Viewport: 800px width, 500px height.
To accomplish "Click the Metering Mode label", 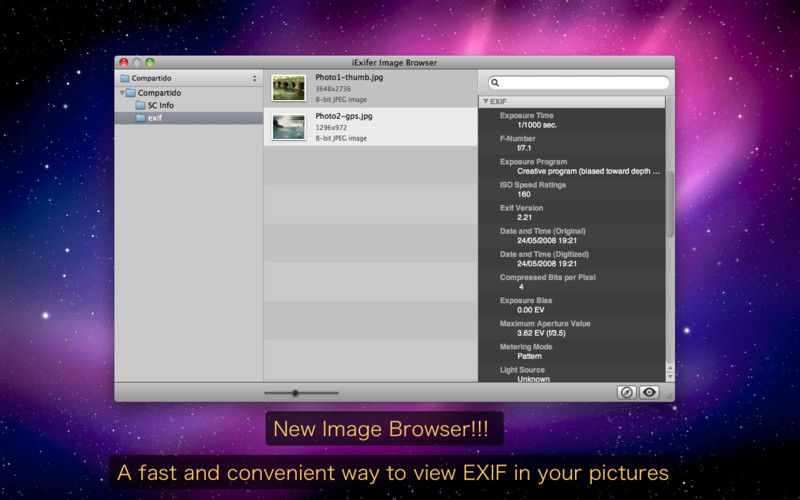I will (526, 346).
